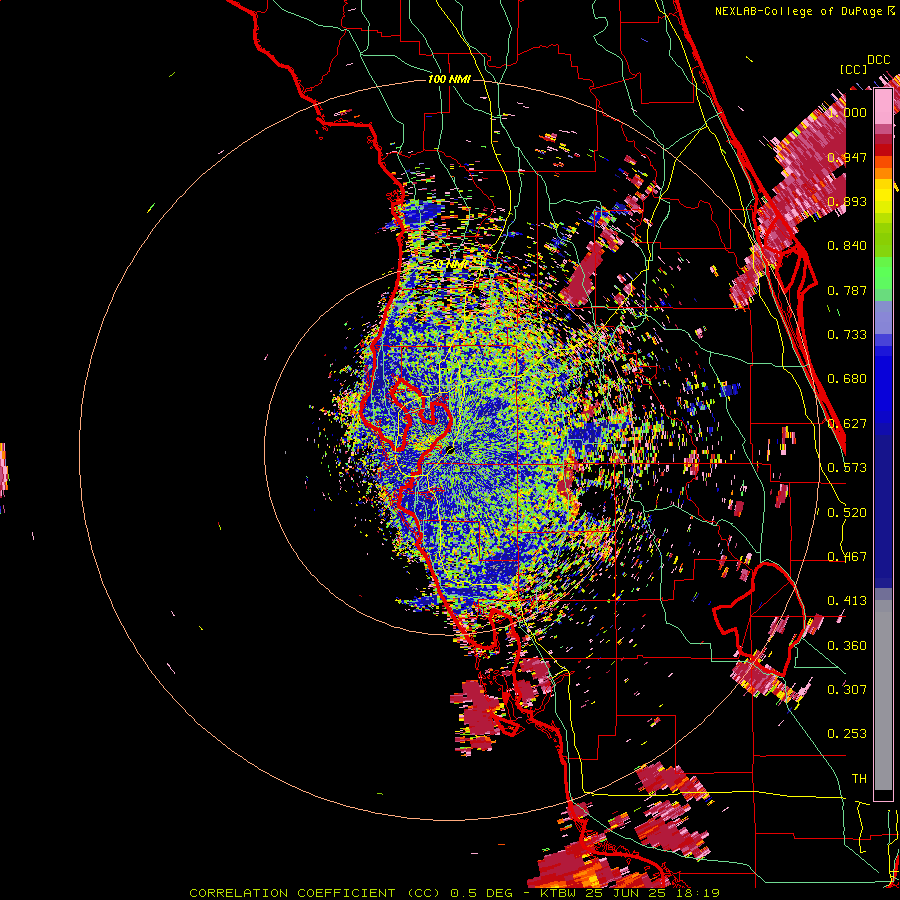The image size is (900, 900).
Task: Click the 0.520 value on the color scale
Action: click(x=847, y=513)
